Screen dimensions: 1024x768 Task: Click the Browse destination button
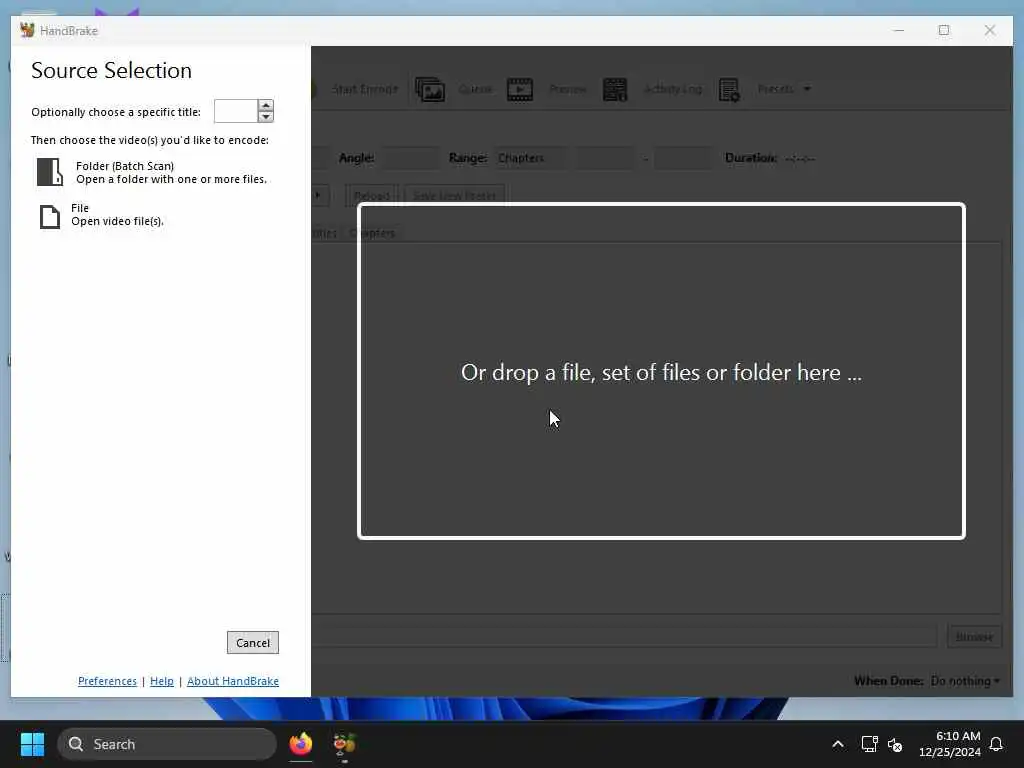click(974, 637)
